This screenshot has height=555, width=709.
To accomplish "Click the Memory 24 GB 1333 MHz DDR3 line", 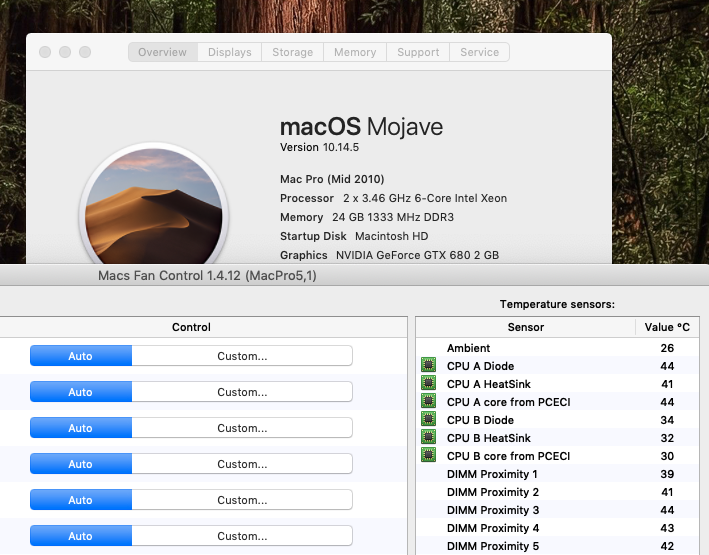I will click(367, 217).
